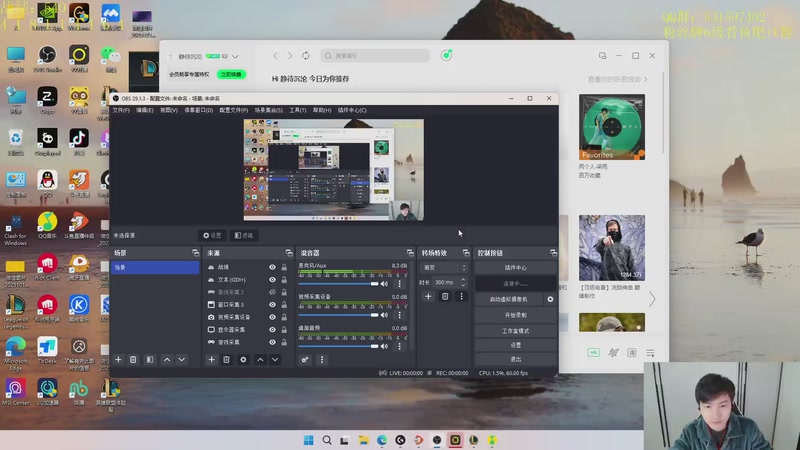The height and width of the screenshot is (450, 800).
Task: Click 立即续费 in the music player
Action: pyautogui.click(x=232, y=74)
